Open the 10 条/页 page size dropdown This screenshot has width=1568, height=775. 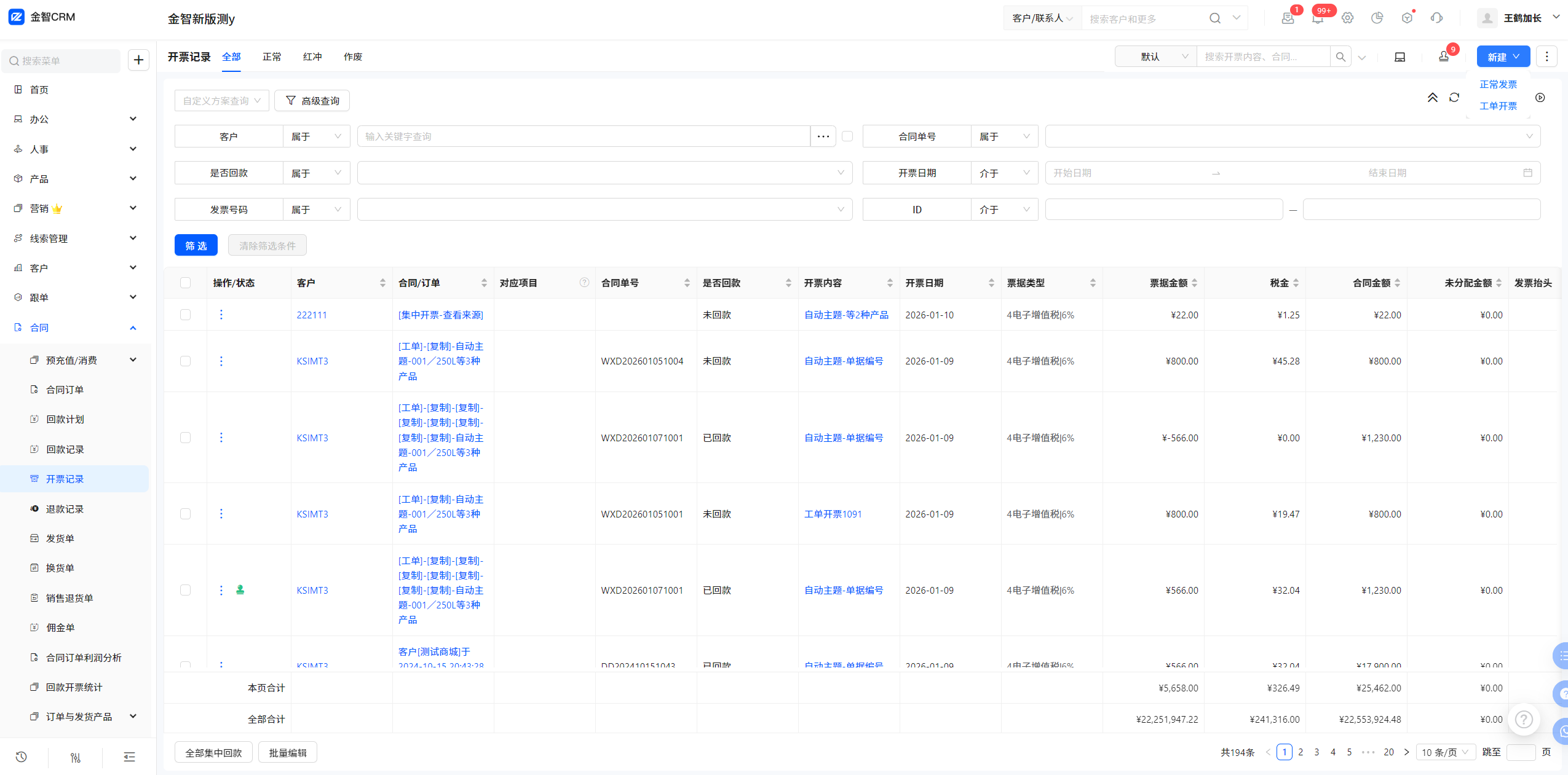pos(1444,752)
